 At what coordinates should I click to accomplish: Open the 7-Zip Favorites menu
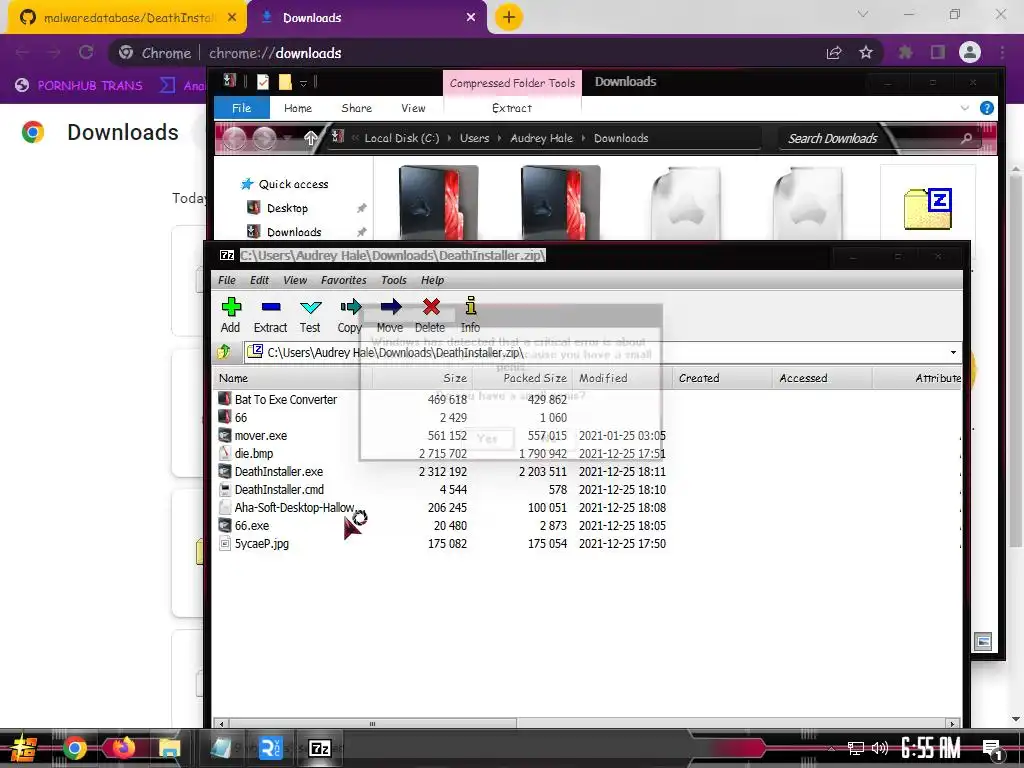pyautogui.click(x=344, y=280)
